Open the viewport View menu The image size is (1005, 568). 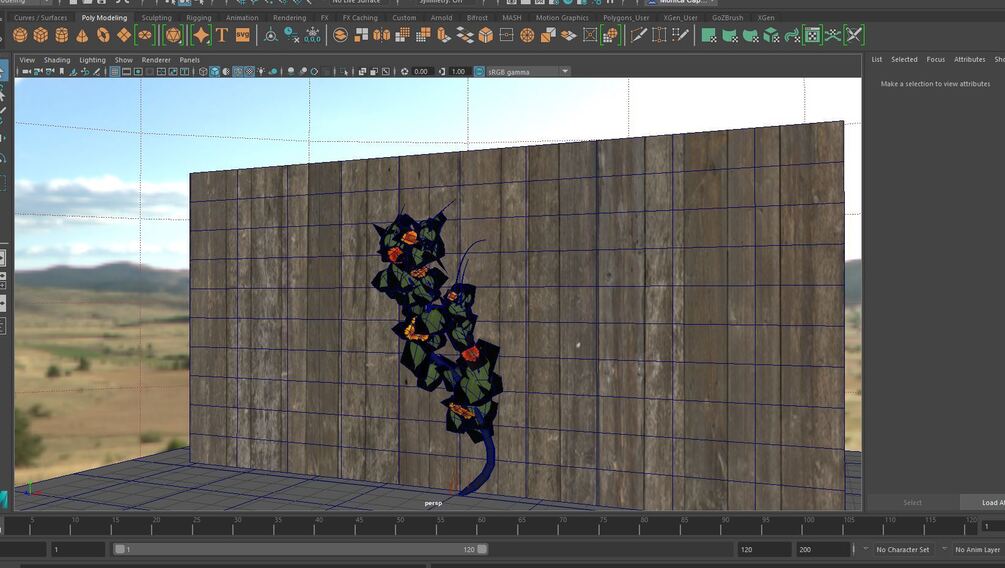coord(27,60)
